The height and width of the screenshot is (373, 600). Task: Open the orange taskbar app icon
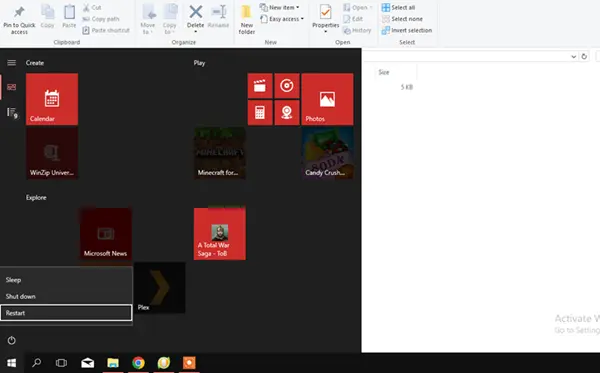coord(189,363)
